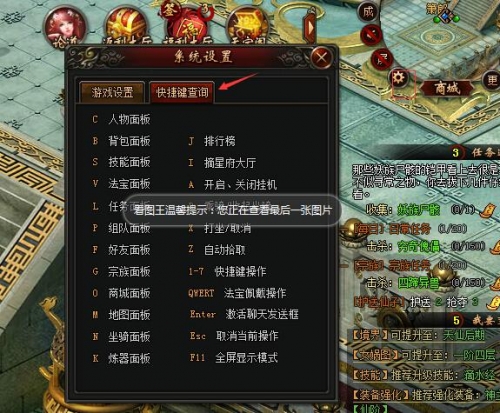Click the 妖族尸骸 quest target link

tap(419, 210)
